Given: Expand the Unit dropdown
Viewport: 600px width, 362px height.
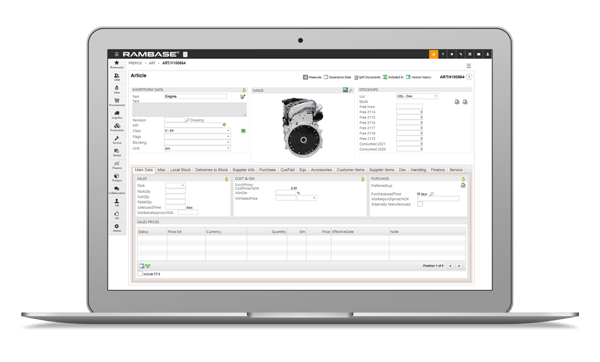Looking at the screenshot, I should tap(197, 148).
